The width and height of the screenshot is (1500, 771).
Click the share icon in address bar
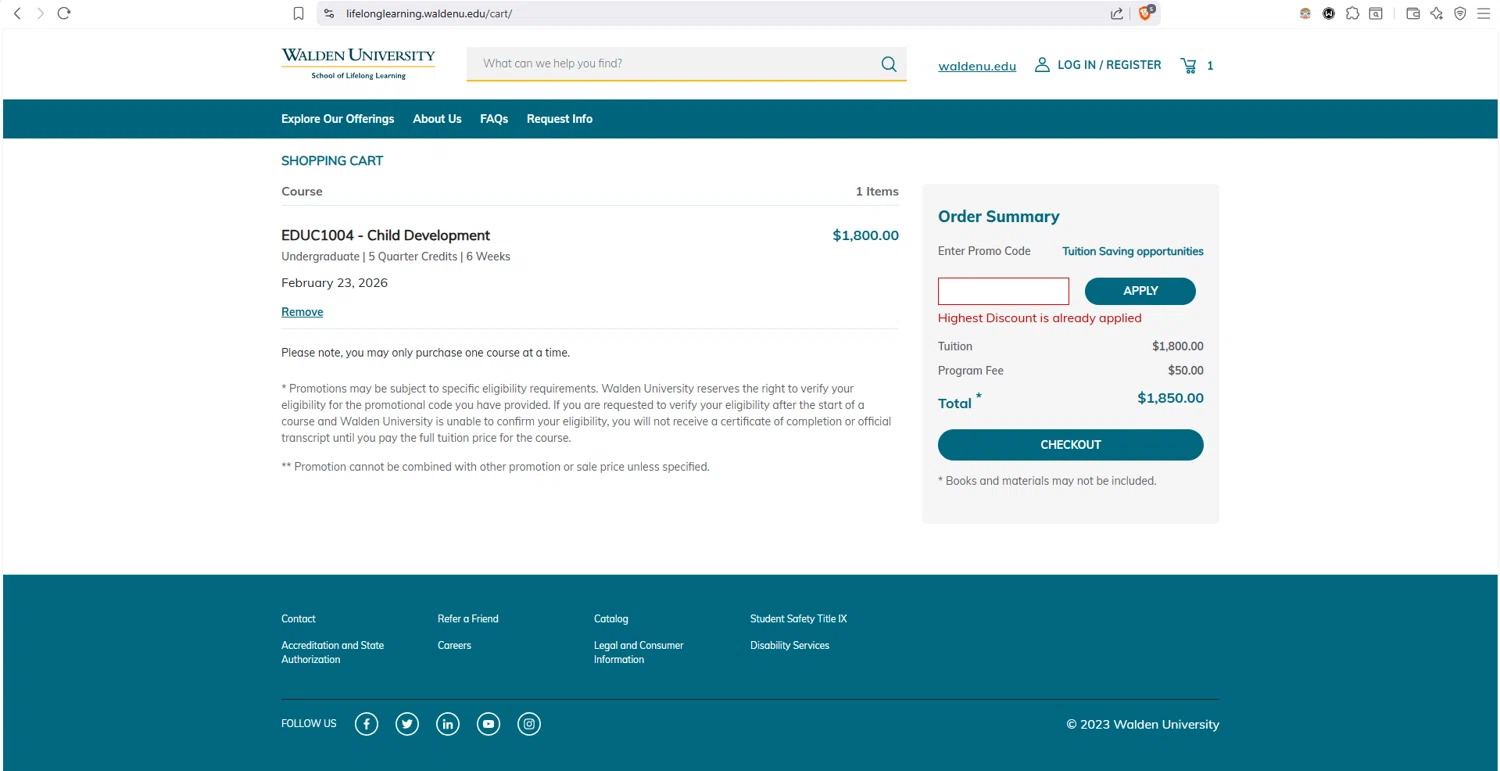click(x=1117, y=14)
